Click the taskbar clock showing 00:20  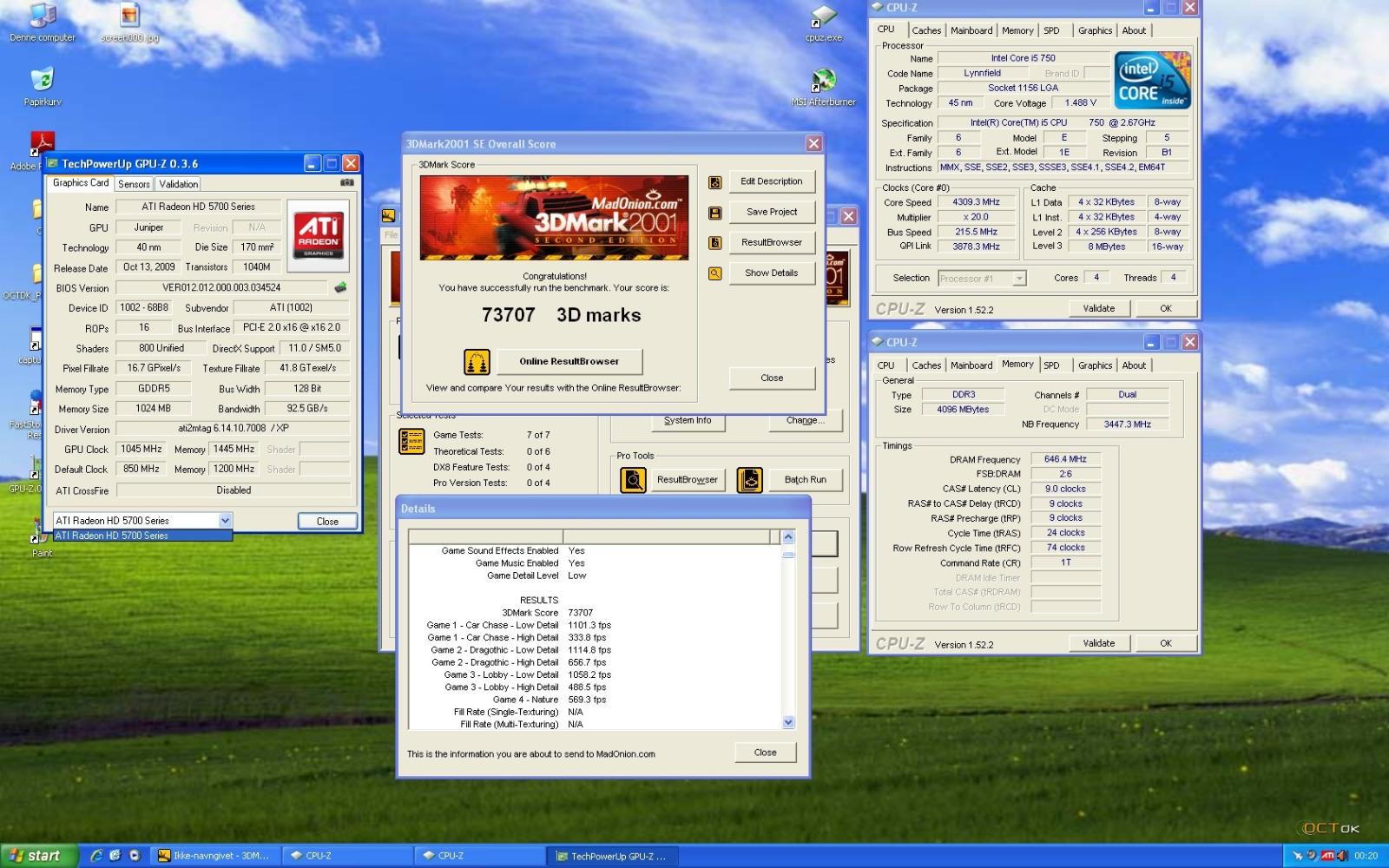tap(1366, 856)
